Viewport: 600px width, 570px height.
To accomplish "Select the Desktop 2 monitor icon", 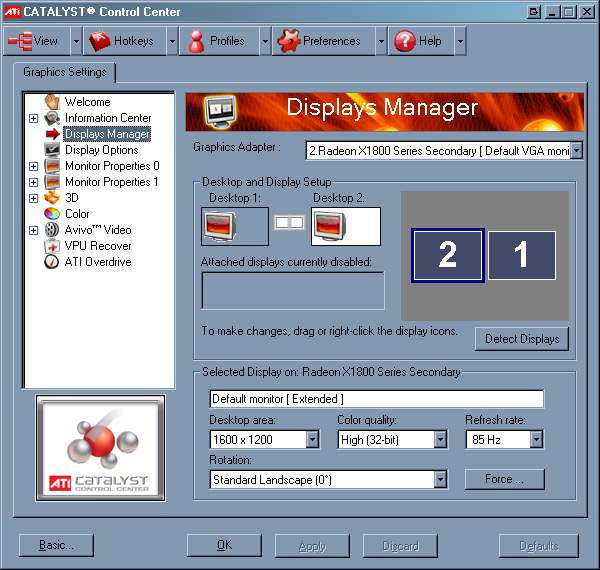I will (330, 226).
